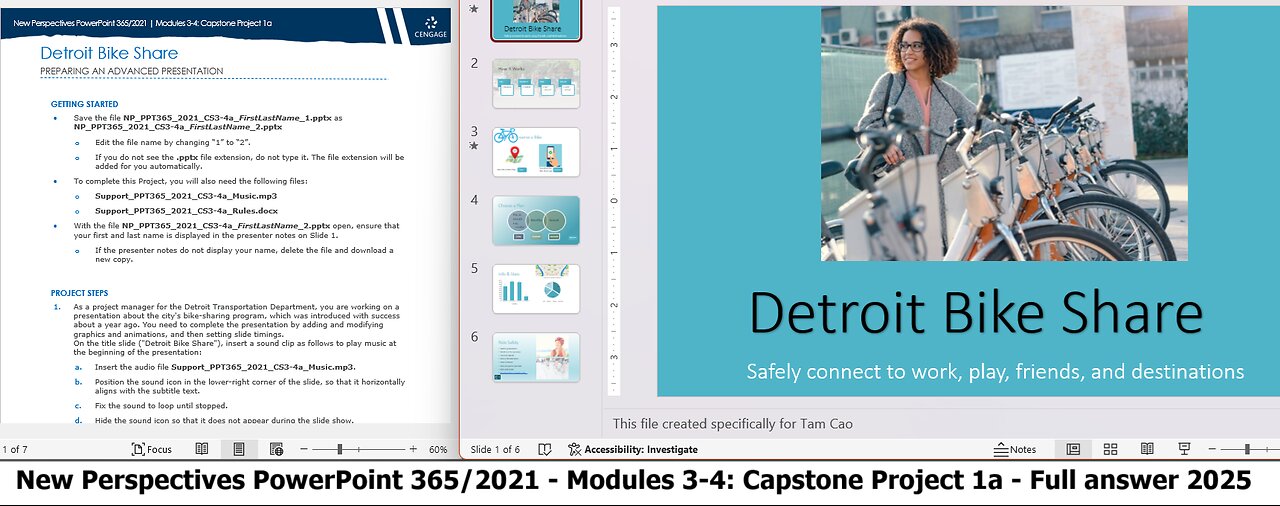Click PROJECT STEPS heading in document

tap(81, 293)
